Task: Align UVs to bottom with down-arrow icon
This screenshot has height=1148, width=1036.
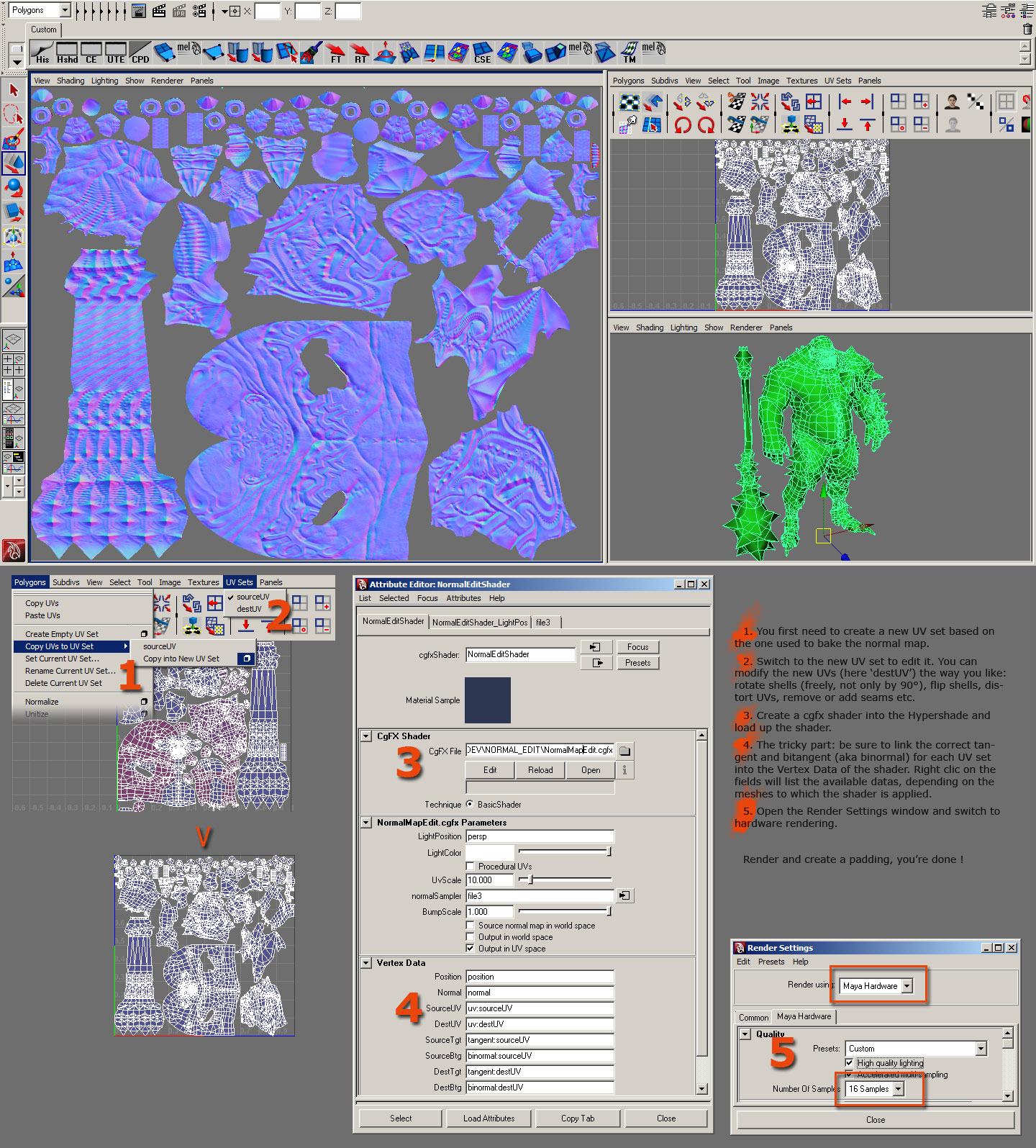Action: tap(845, 125)
